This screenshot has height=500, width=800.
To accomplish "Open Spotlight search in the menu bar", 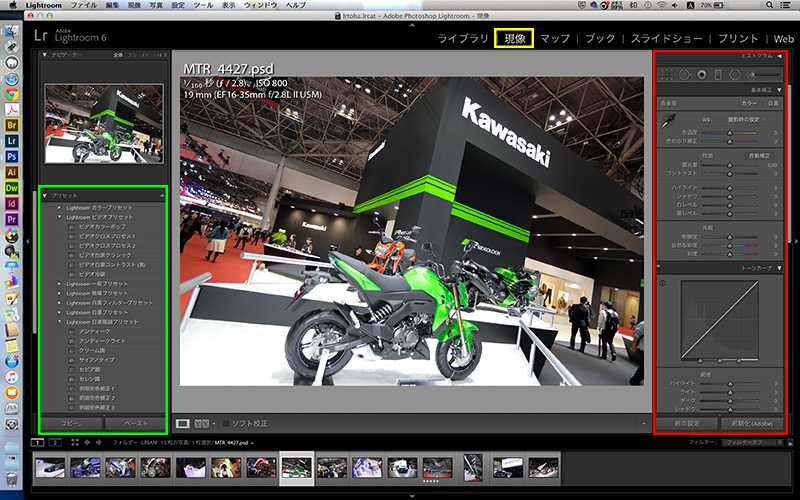I will click(x=769, y=5).
